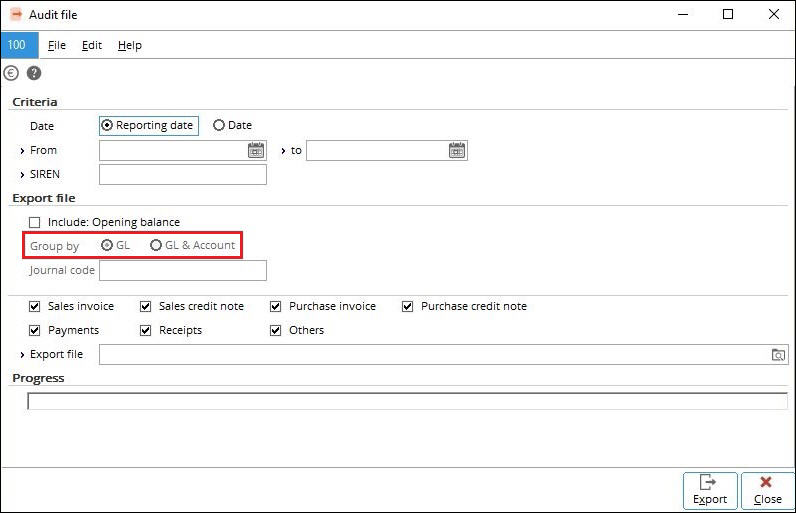Open the Edit menu
The image size is (796, 513).
pyautogui.click(x=92, y=45)
